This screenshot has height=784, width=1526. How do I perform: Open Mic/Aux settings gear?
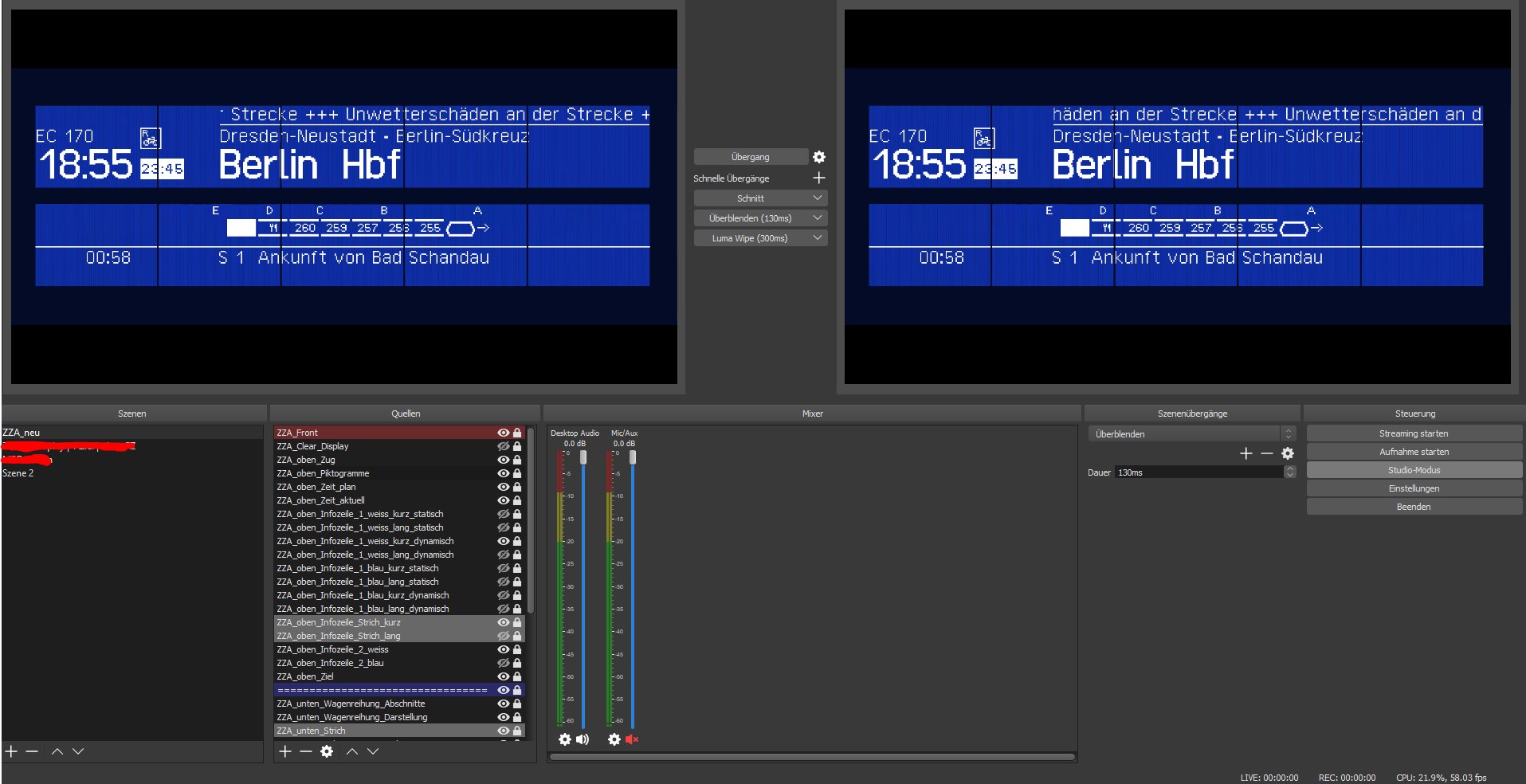[x=614, y=739]
